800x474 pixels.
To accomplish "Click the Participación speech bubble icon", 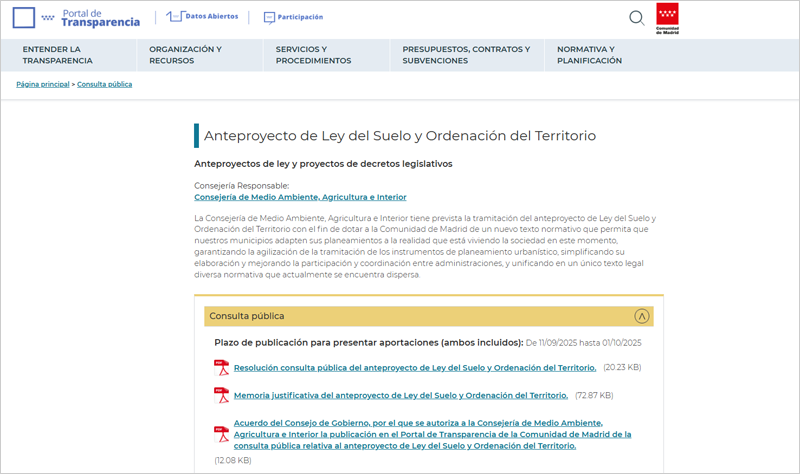I will [x=270, y=17].
